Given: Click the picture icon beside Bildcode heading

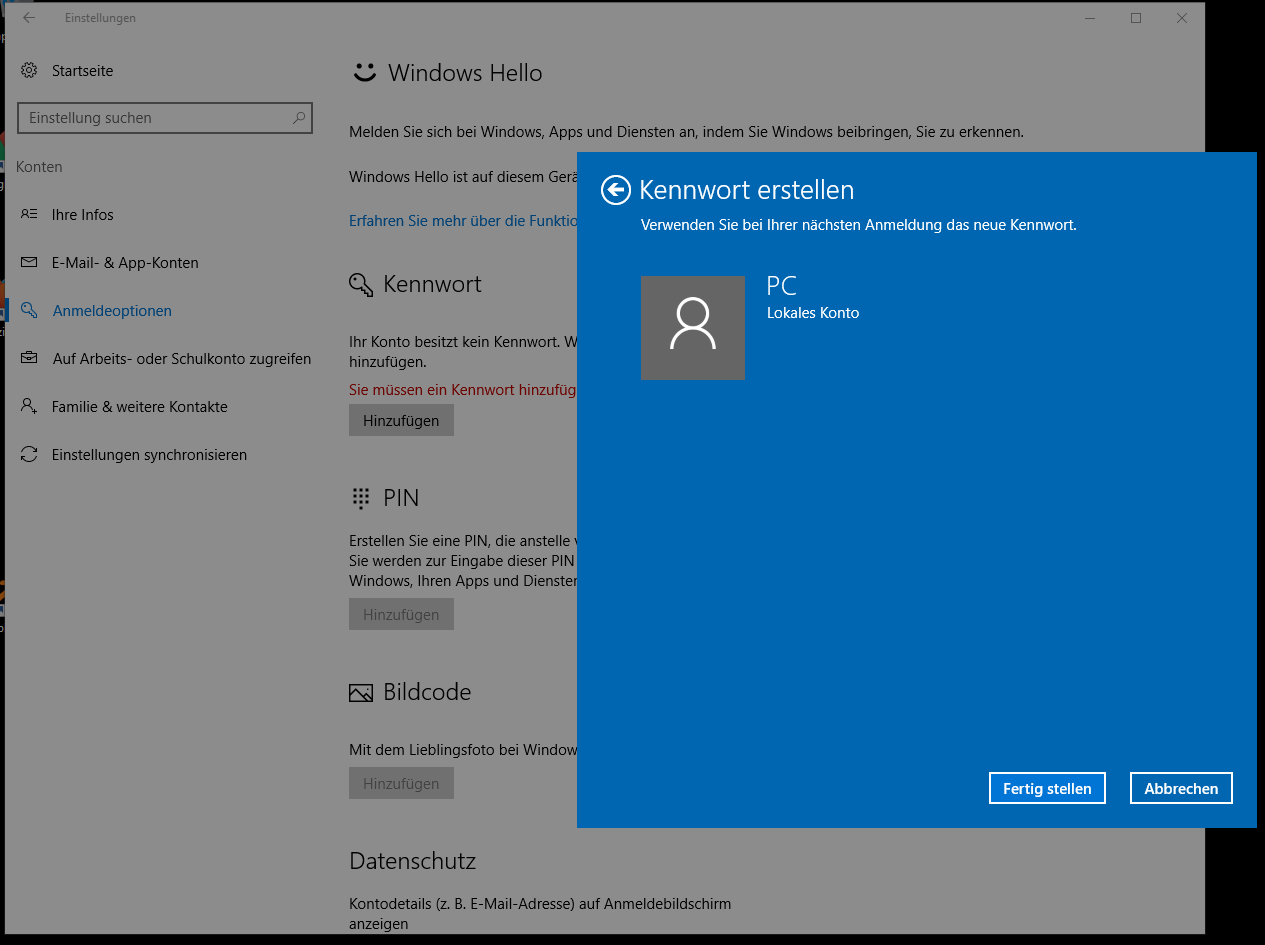Looking at the screenshot, I should 360,692.
